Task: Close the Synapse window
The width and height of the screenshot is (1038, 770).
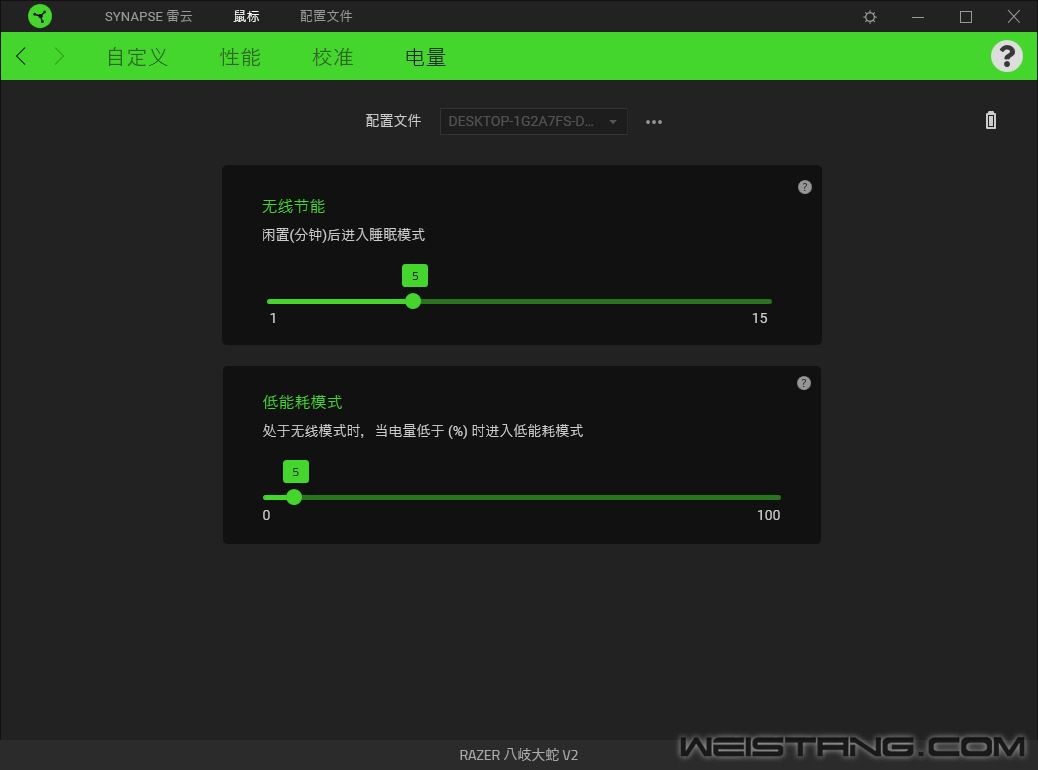Action: pos(1014,17)
